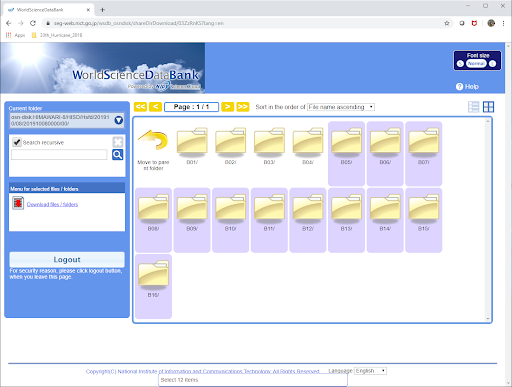
Task: Open the B03/ folder
Action: pos(269,142)
